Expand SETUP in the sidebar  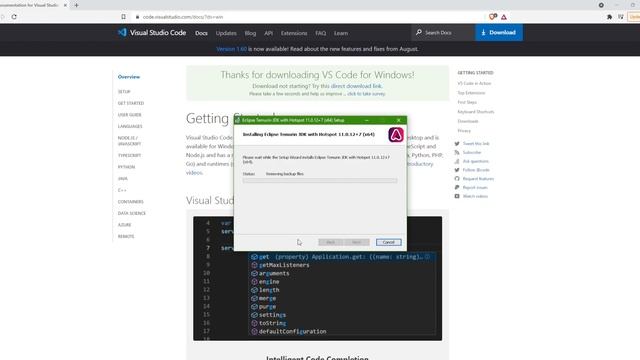(124, 92)
